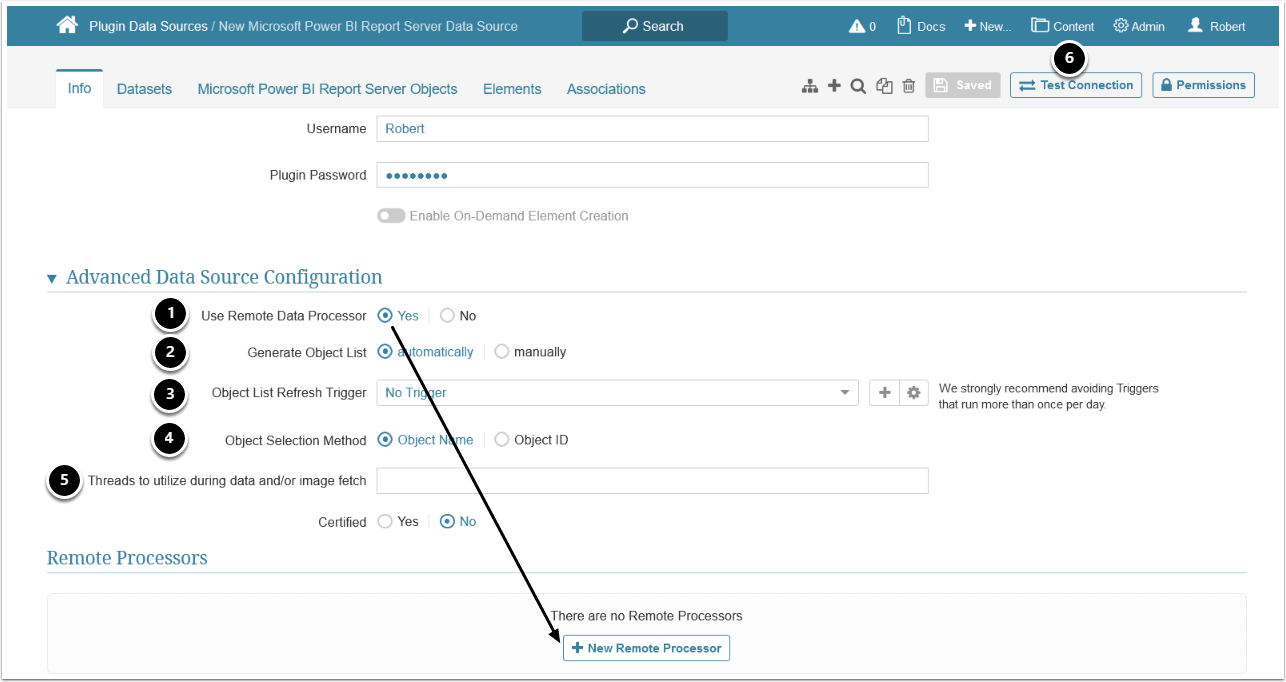Click the trash delete icon
This screenshot has width=1286, height=682.
coord(909,86)
